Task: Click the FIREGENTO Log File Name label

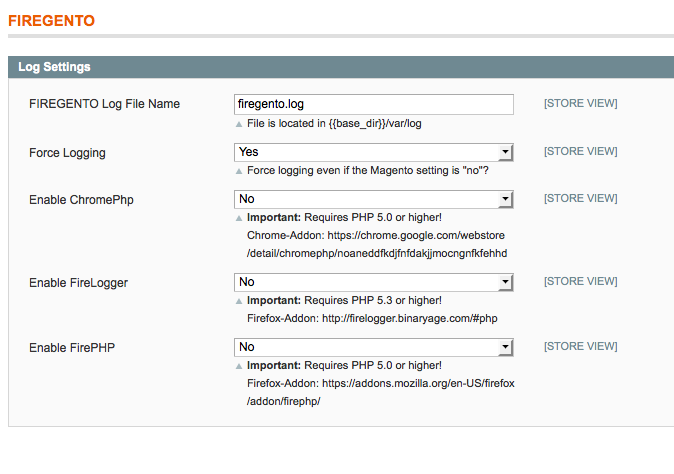Action: pos(104,104)
